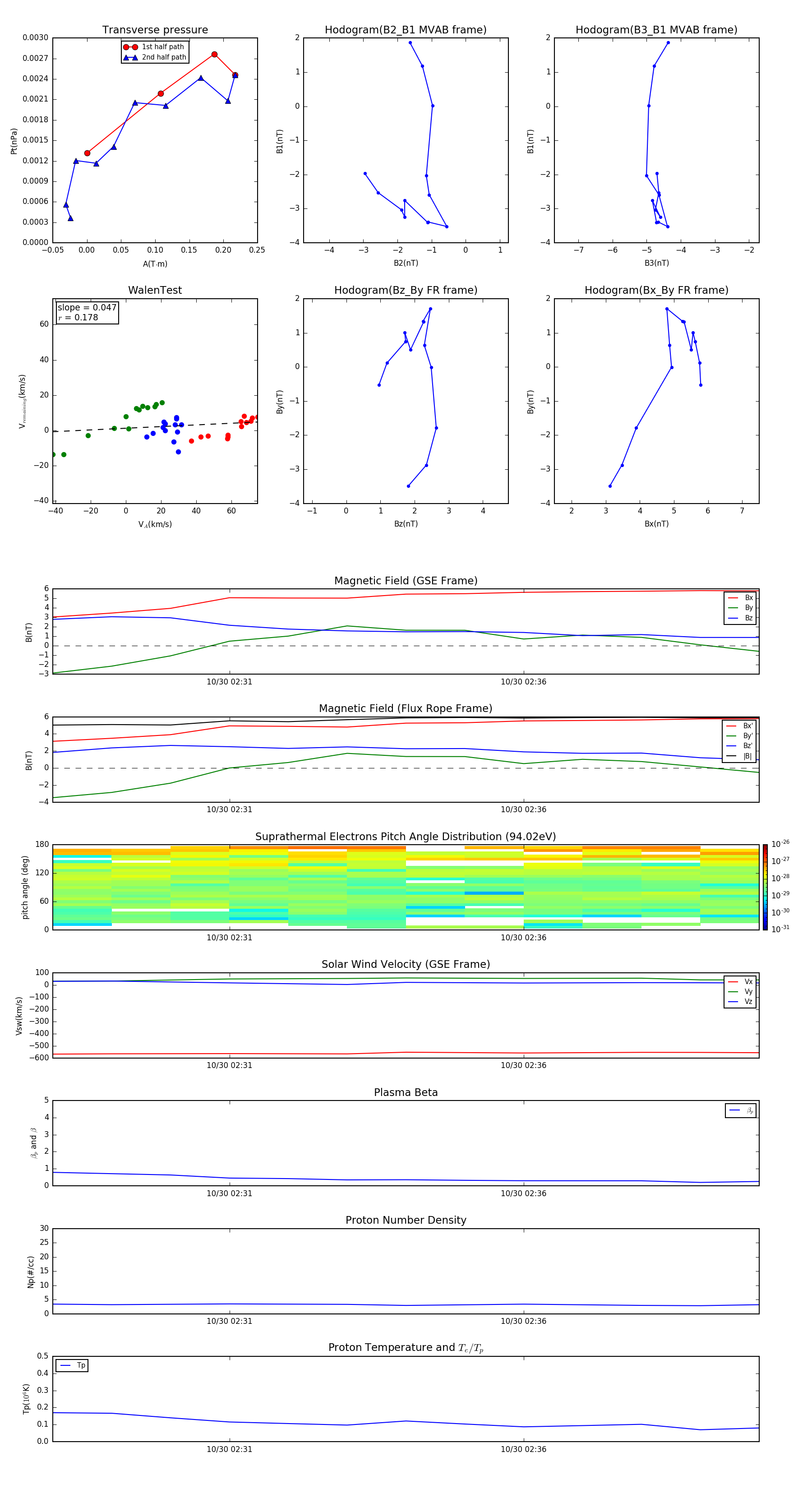Click the beta_p legend entry
The image size is (812, 1489).
[x=741, y=1110]
